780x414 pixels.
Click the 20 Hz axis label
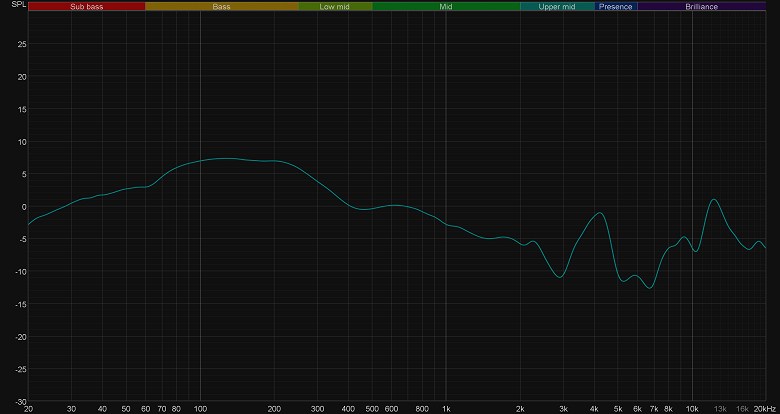coord(28,409)
